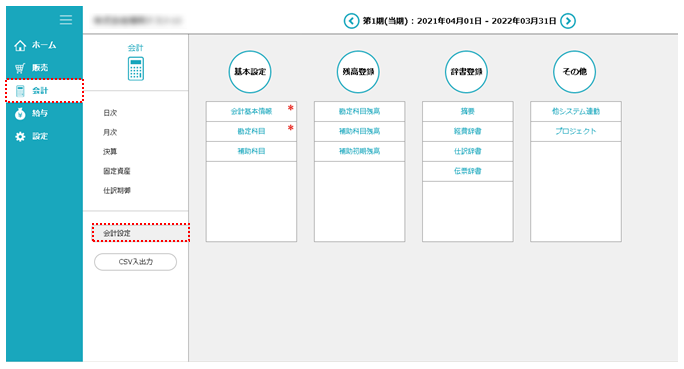Open 勘定科目残高 link

point(359,111)
